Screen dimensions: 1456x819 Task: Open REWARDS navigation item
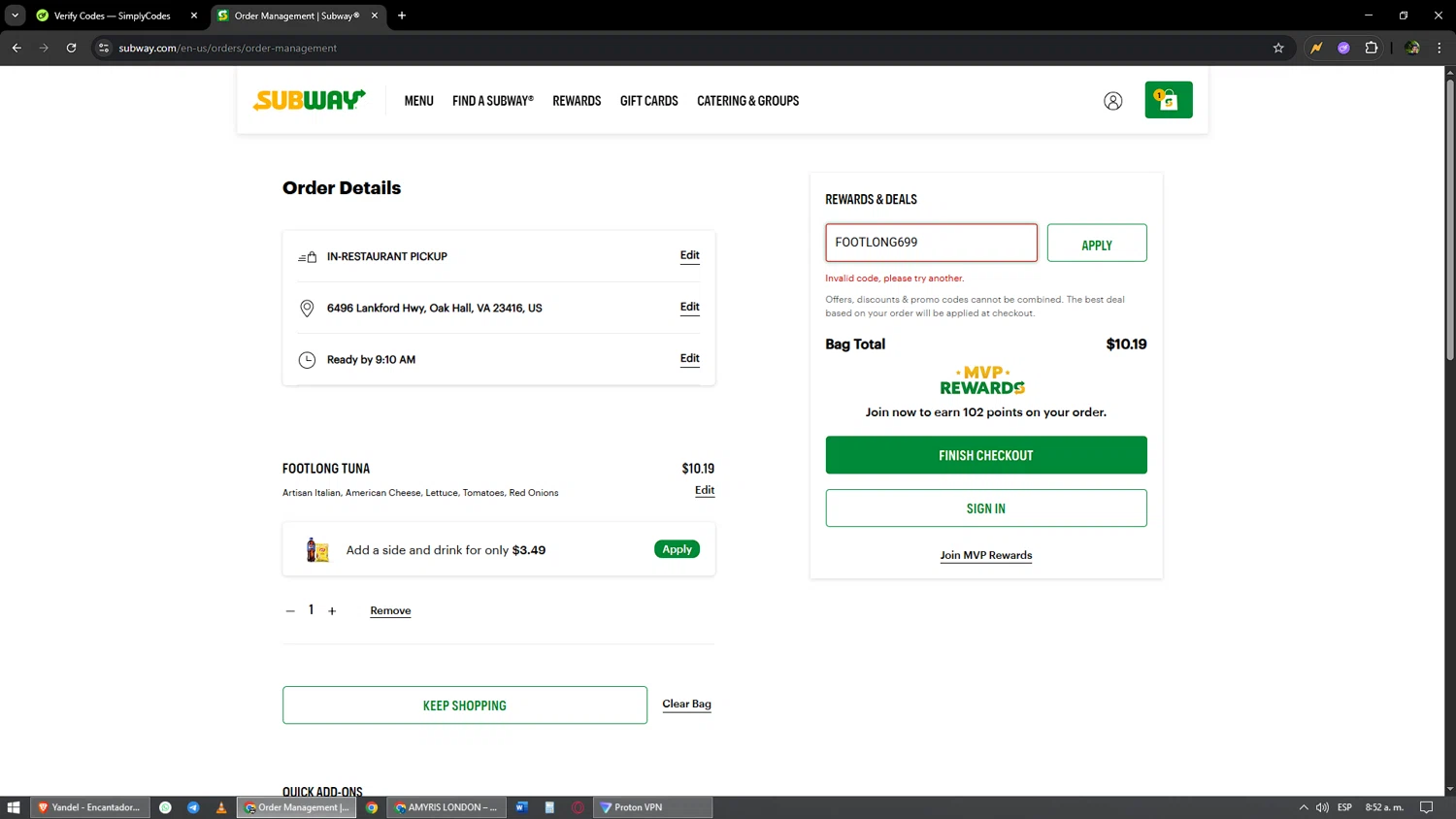[577, 101]
